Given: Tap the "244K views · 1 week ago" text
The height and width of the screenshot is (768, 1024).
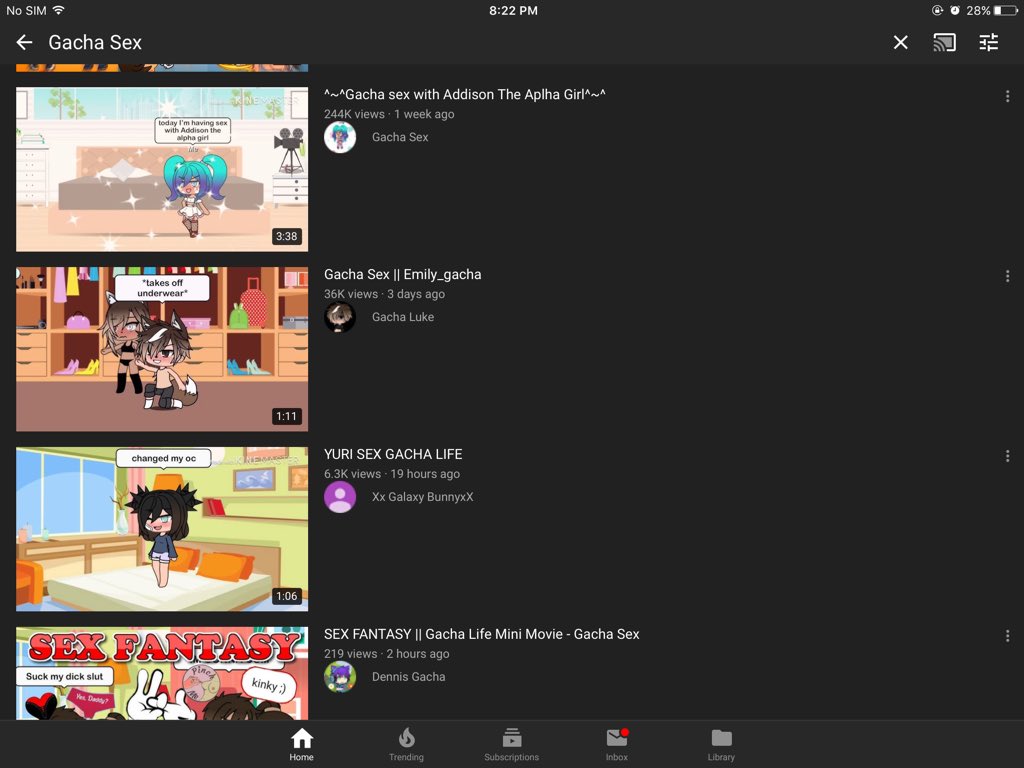Looking at the screenshot, I should click(x=389, y=114).
